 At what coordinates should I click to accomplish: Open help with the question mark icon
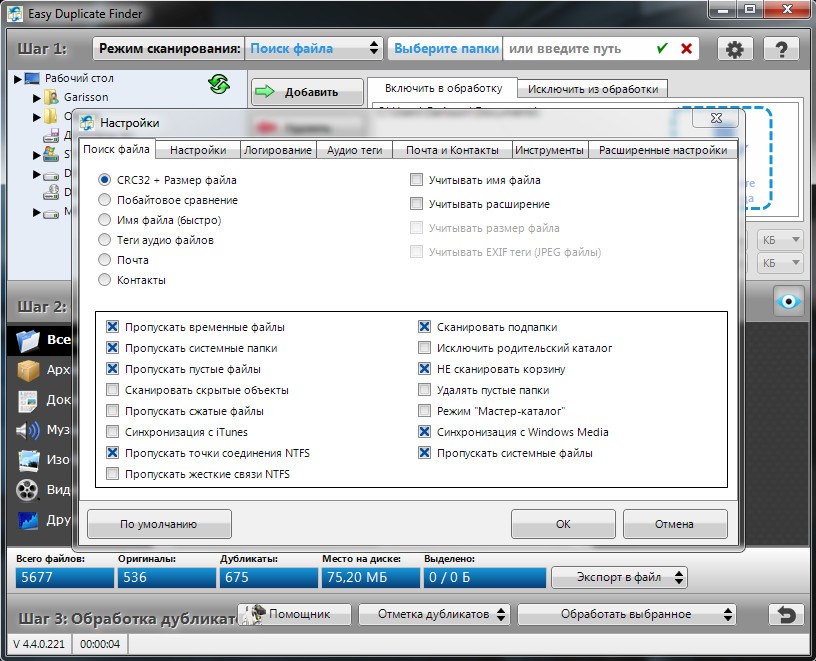[x=781, y=49]
